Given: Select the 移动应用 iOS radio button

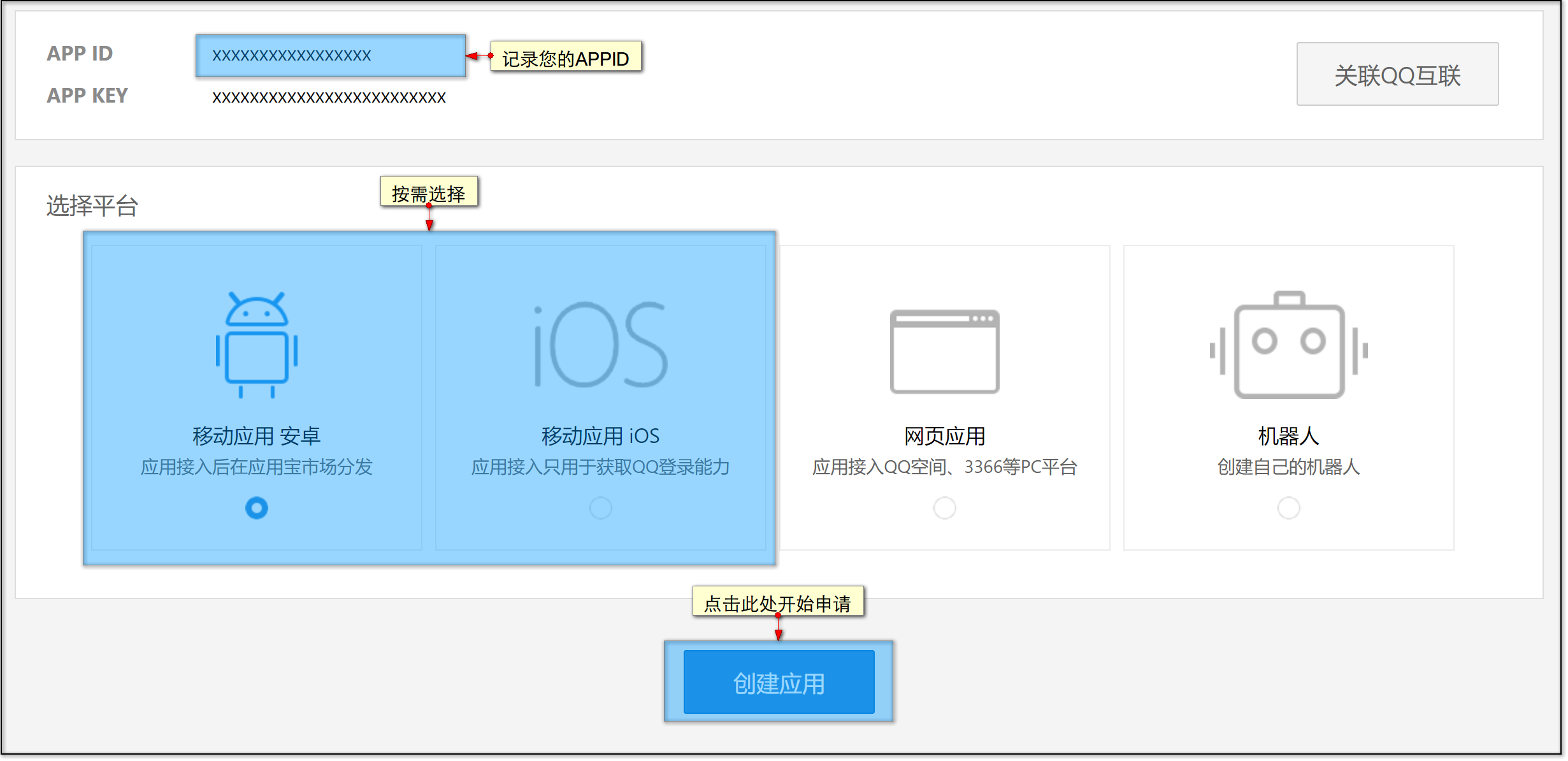Looking at the screenshot, I should pyautogui.click(x=600, y=508).
